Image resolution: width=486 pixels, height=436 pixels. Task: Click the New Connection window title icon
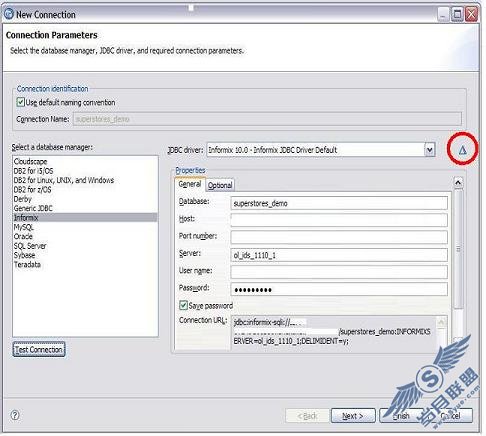(x=8, y=14)
